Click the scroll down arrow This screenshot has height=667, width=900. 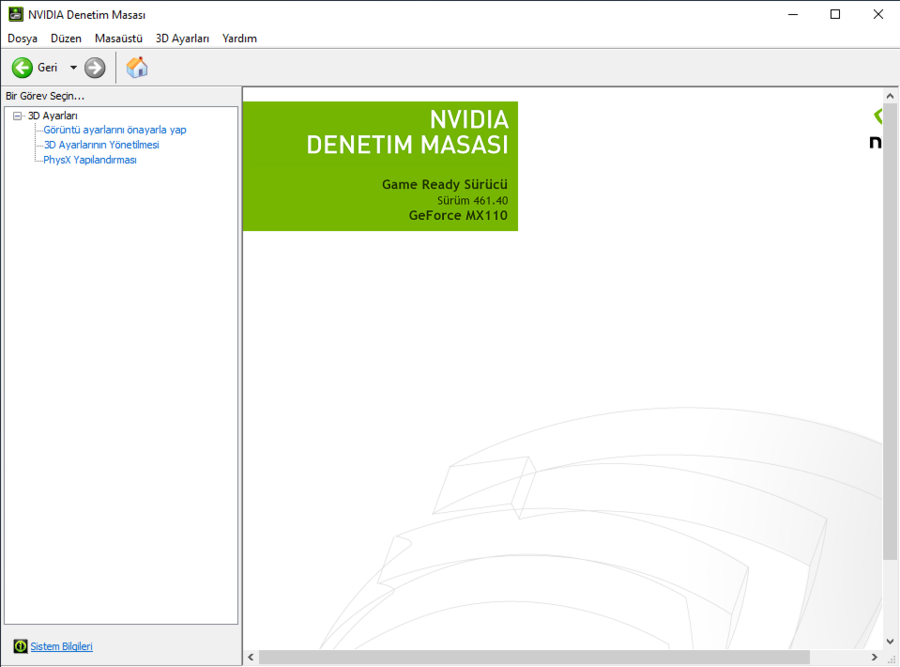890,642
